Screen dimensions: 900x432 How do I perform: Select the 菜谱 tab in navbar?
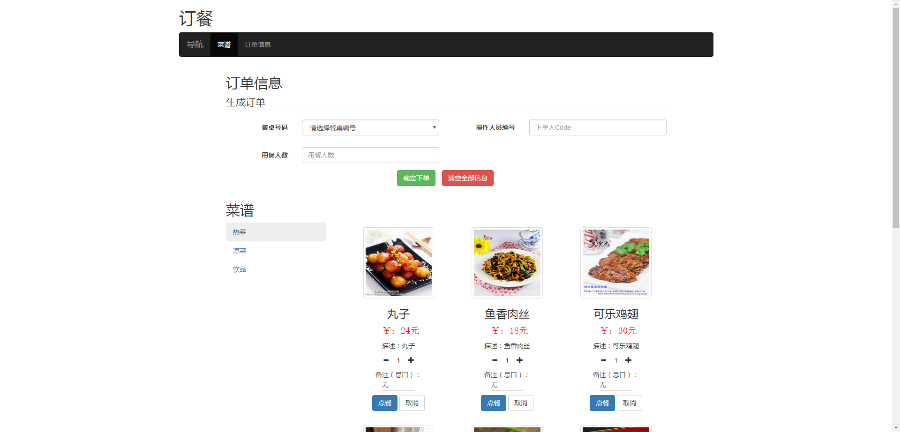coord(224,45)
